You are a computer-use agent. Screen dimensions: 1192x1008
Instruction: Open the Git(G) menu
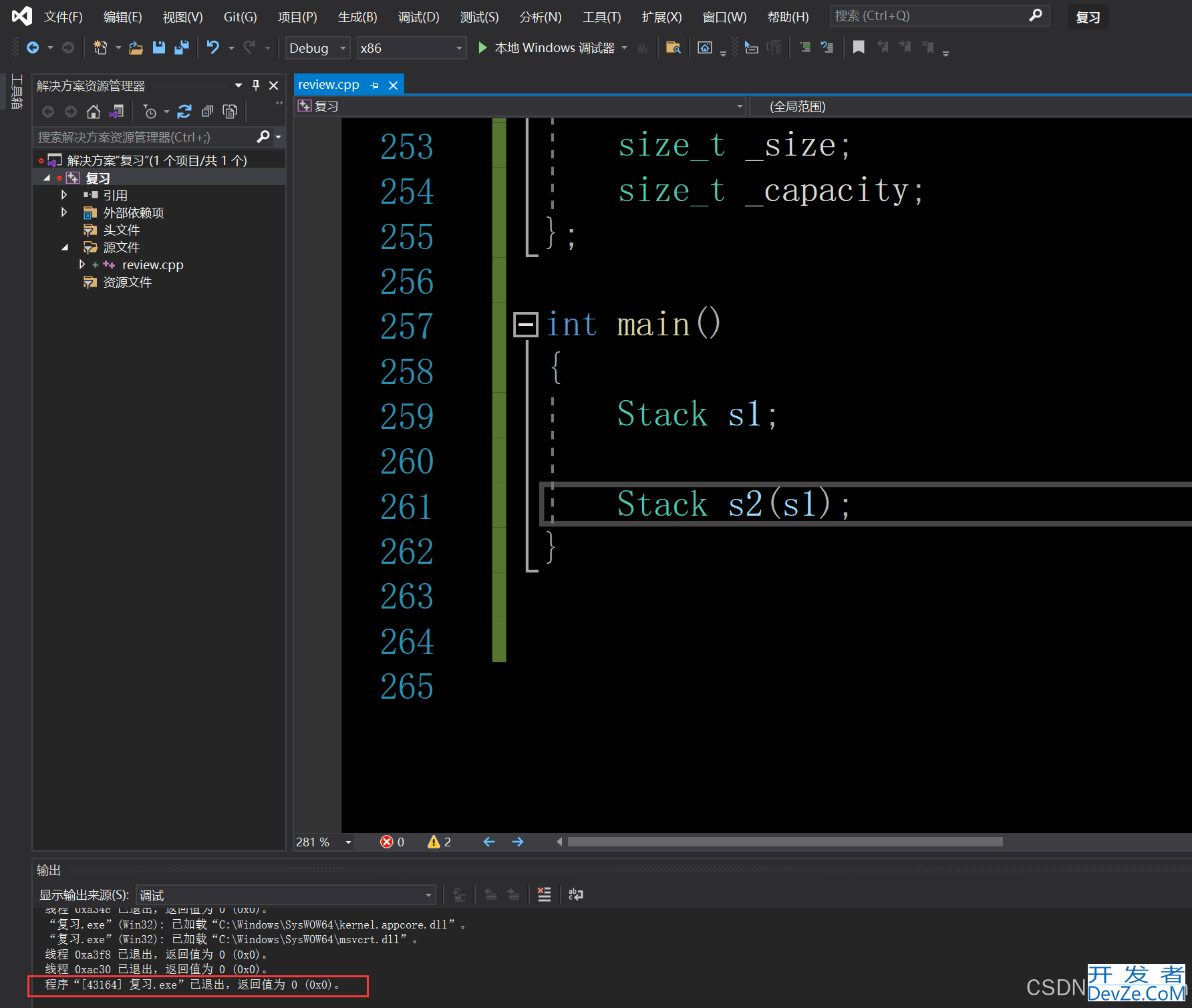click(240, 17)
